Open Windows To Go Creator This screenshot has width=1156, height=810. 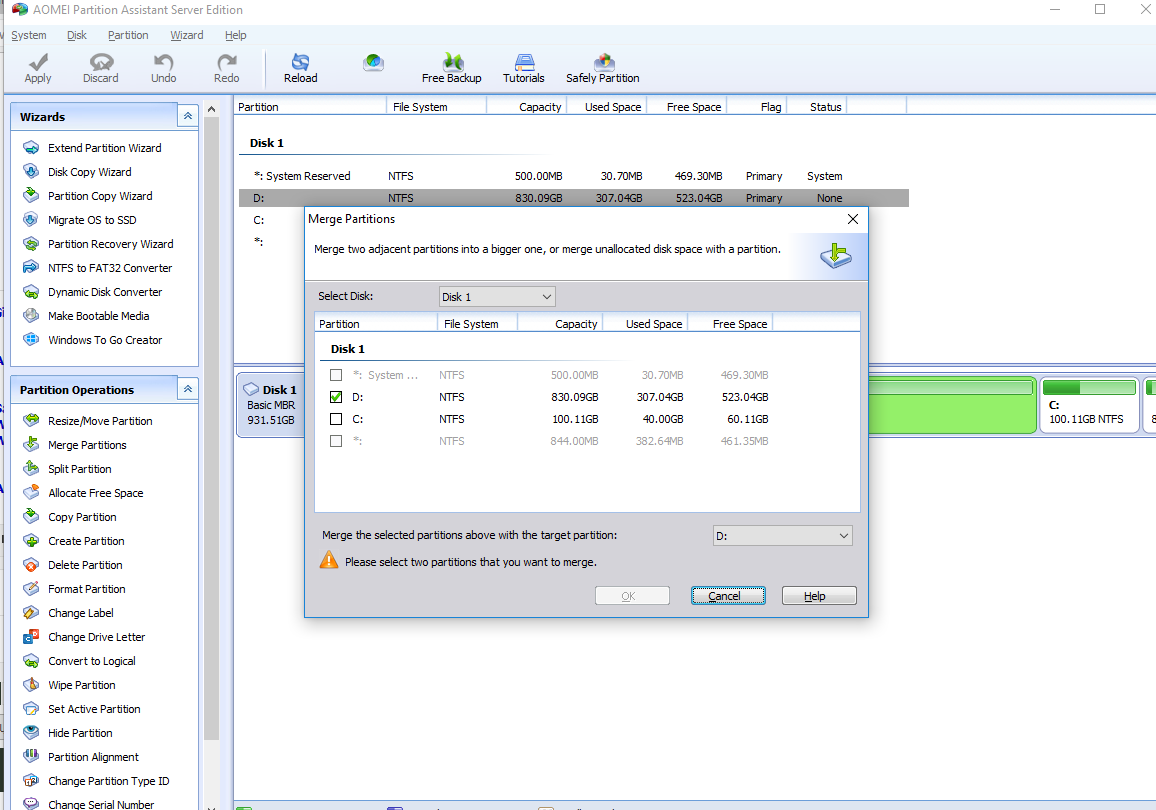(x=105, y=340)
